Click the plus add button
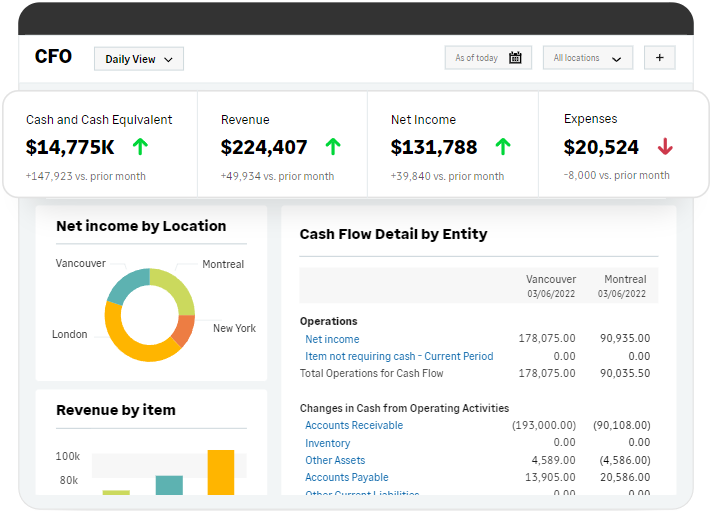 pyautogui.click(x=660, y=58)
